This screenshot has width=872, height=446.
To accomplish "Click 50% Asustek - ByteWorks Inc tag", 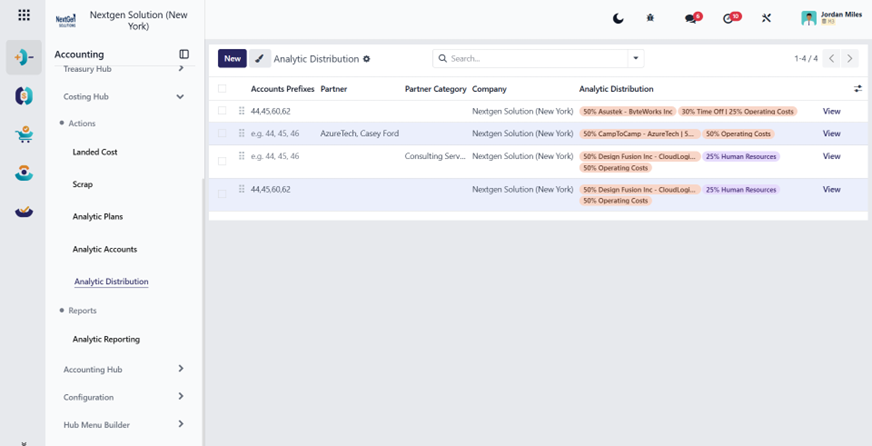I will point(628,111).
